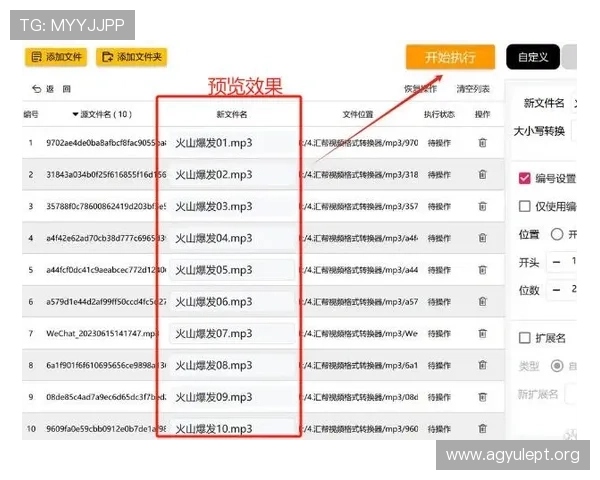Viewport: 600px width, 480px height.
Task: Uncheck the 编号设置 checkbox
Action: click(524, 178)
